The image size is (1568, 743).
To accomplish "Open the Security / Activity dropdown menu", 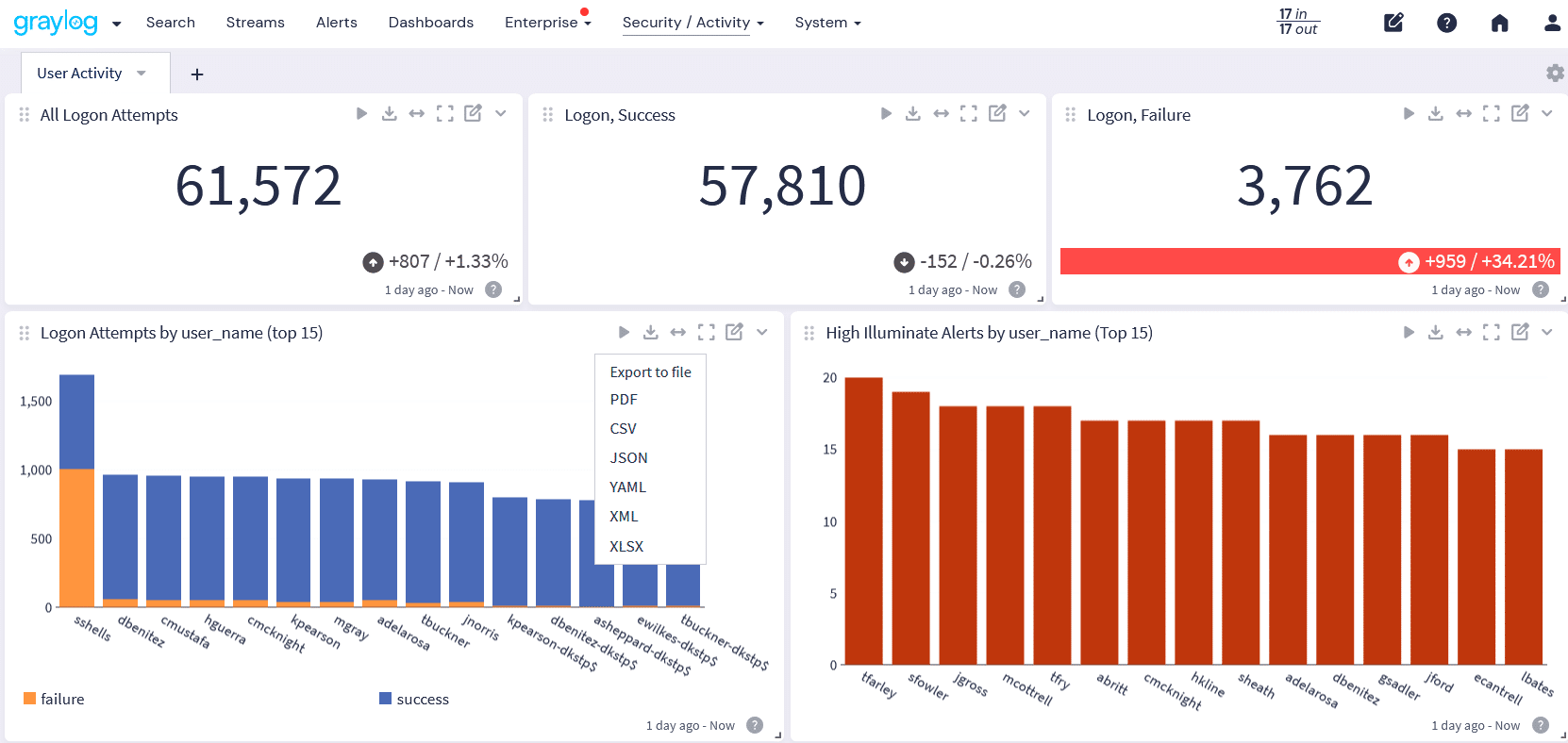I will tap(692, 23).
